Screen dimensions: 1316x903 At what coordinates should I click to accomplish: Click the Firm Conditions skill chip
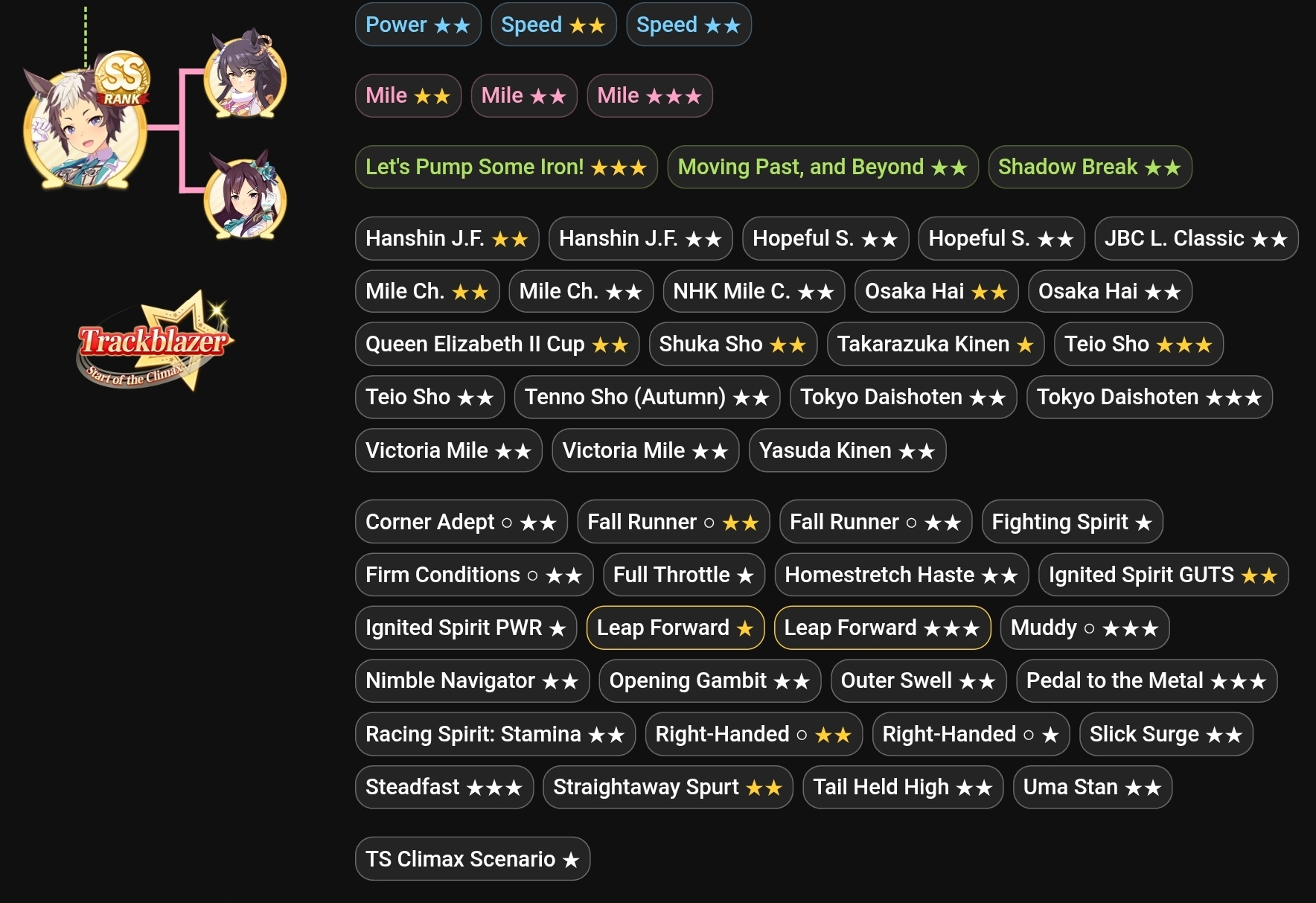(474, 575)
